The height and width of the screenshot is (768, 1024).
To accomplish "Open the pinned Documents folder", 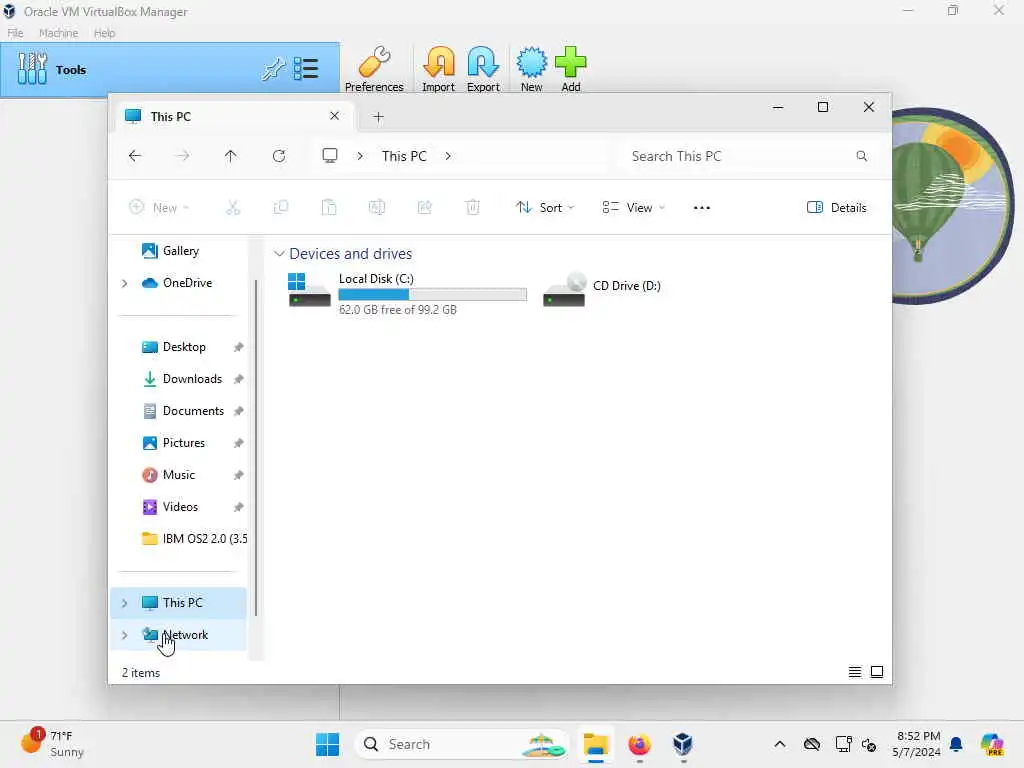I will (193, 411).
